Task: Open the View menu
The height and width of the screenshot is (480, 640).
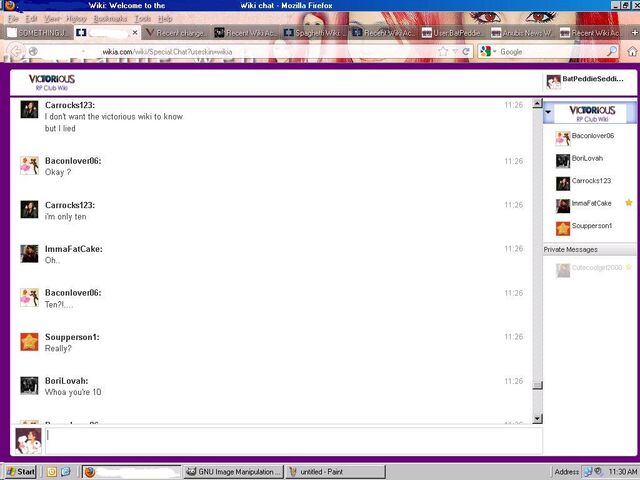Action: (52, 19)
